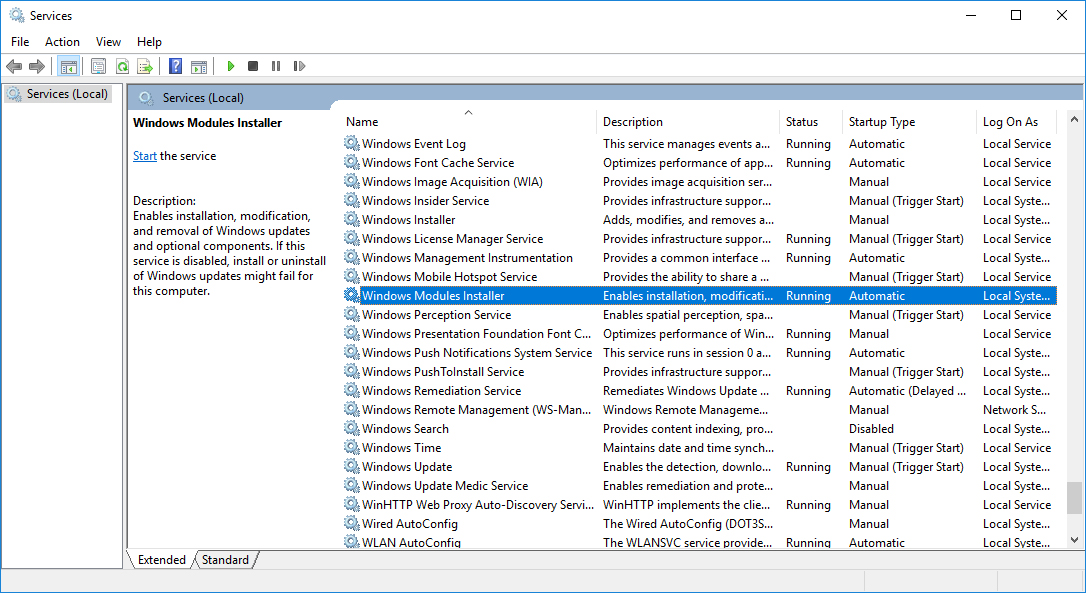Open the Help toolbar icon
Image resolution: width=1086 pixels, height=593 pixels.
point(175,67)
